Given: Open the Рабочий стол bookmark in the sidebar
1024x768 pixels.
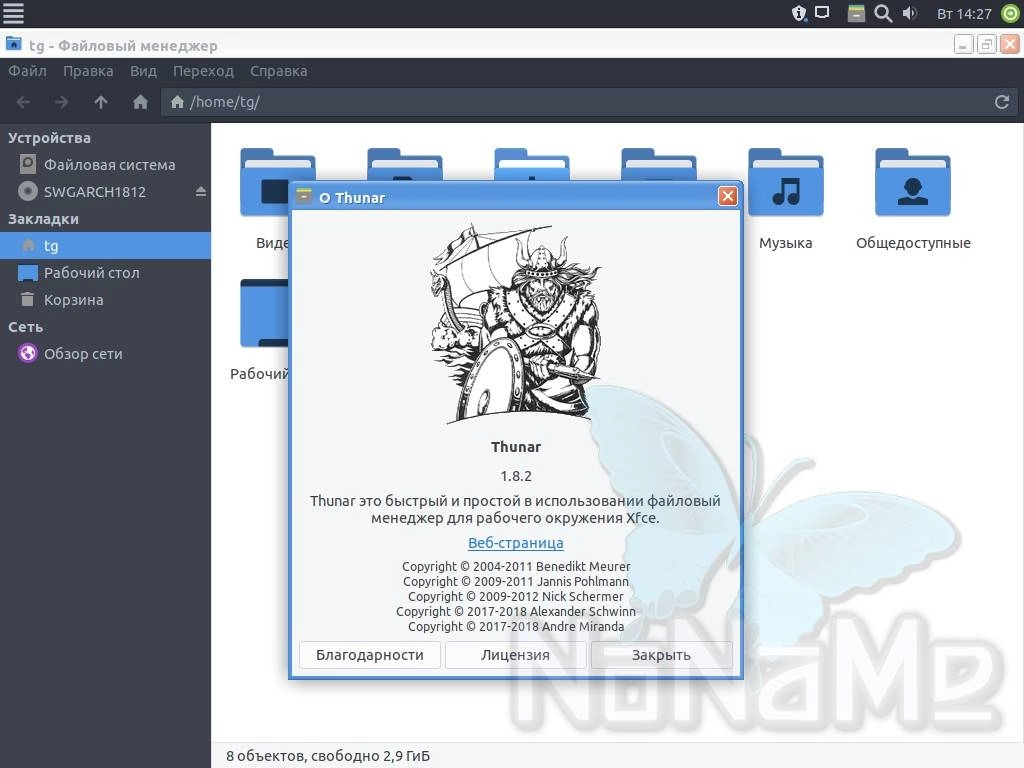Looking at the screenshot, I should [x=105, y=273].
